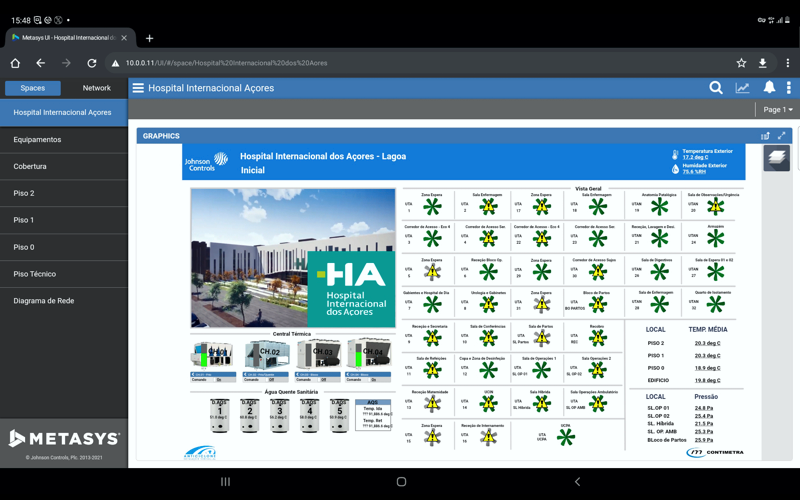Bookmark the page with the star icon
The height and width of the screenshot is (500, 800).
[x=741, y=63]
